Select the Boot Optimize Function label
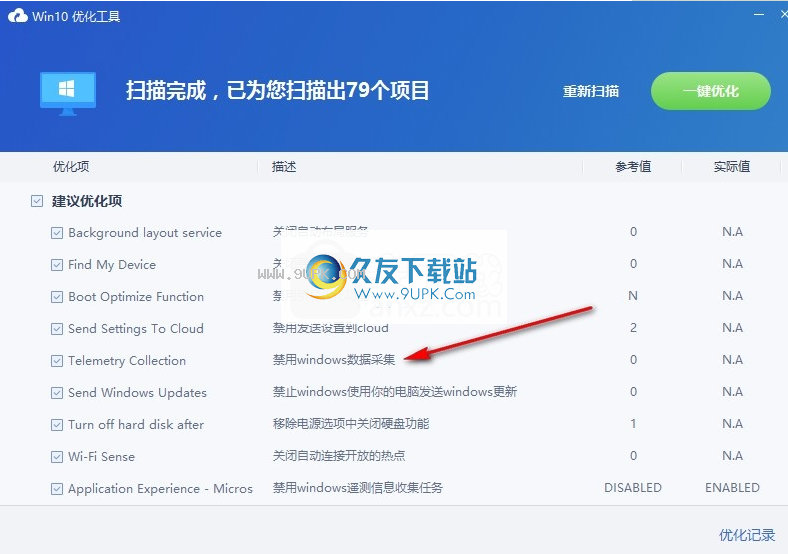The height and width of the screenshot is (554, 788). pyautogui.click(x=136, y=297)
